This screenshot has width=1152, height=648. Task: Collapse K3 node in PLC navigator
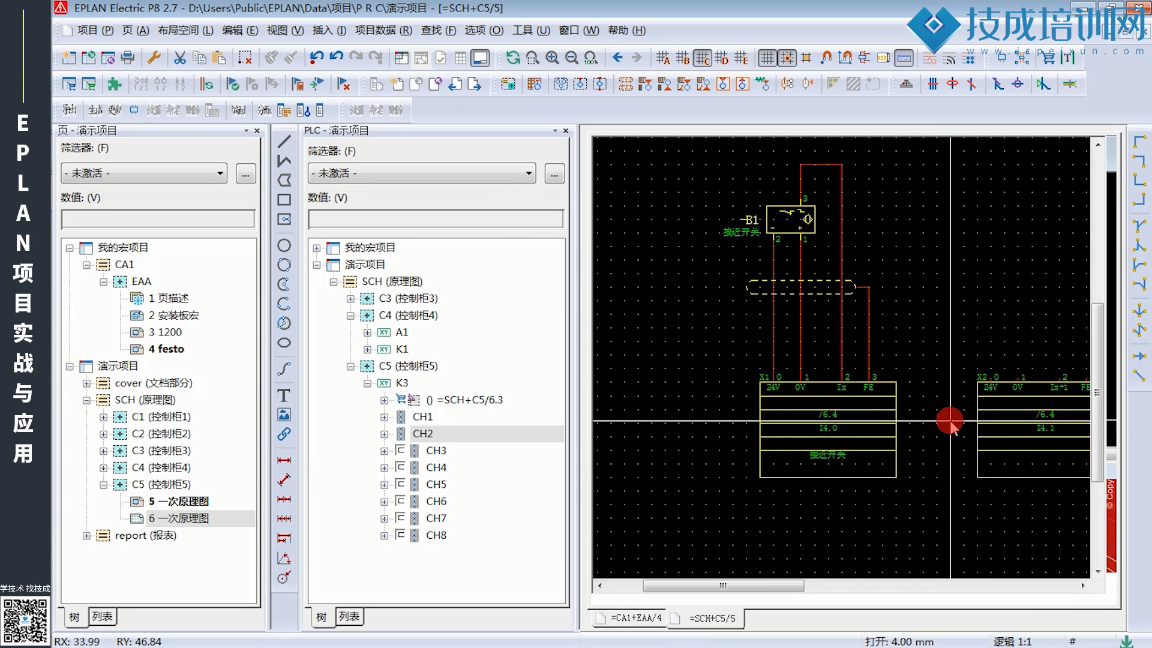pyautogui.click(x=367, y=383)
